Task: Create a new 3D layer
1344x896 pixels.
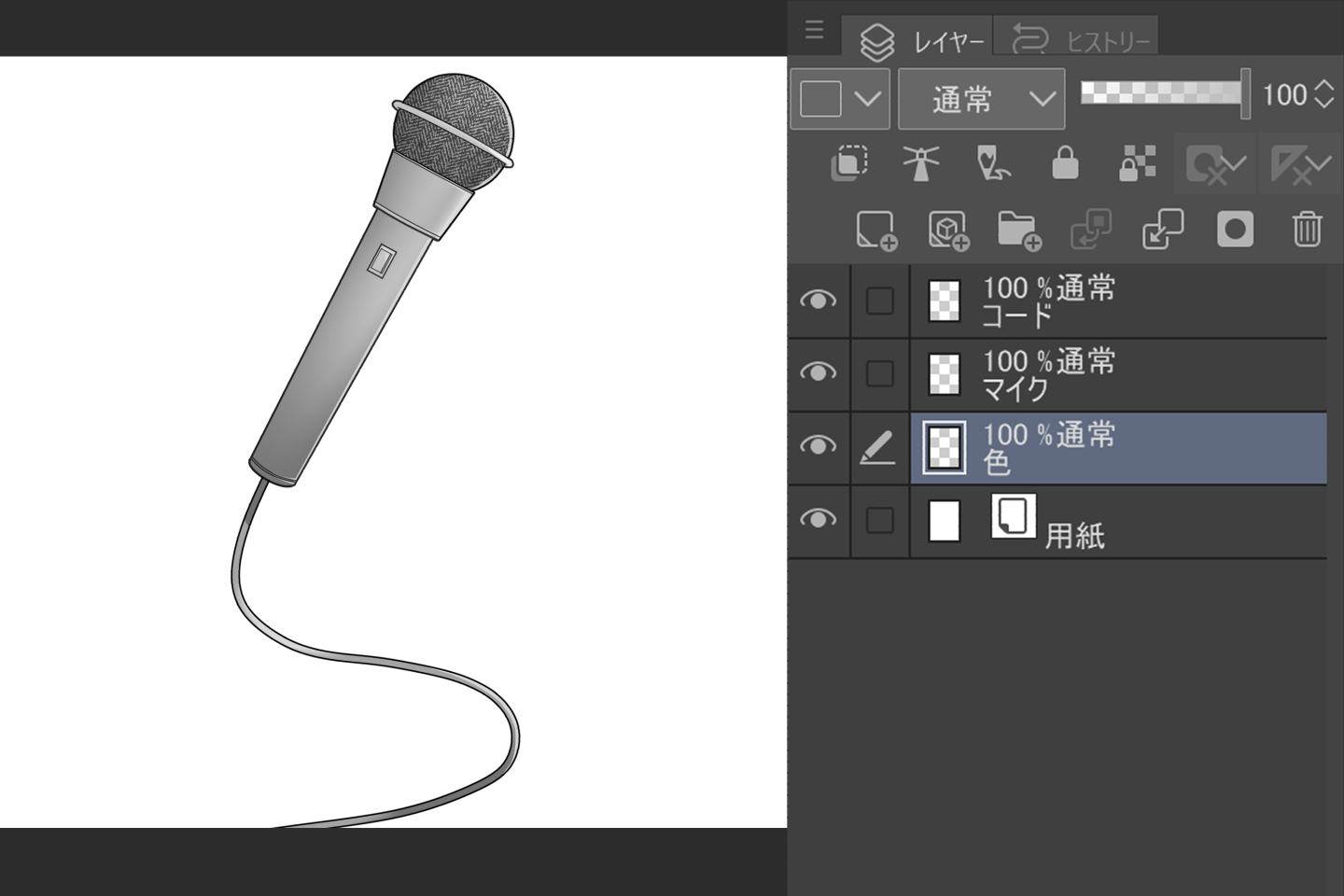Action: pyautogui.click(x=947, y=230)
